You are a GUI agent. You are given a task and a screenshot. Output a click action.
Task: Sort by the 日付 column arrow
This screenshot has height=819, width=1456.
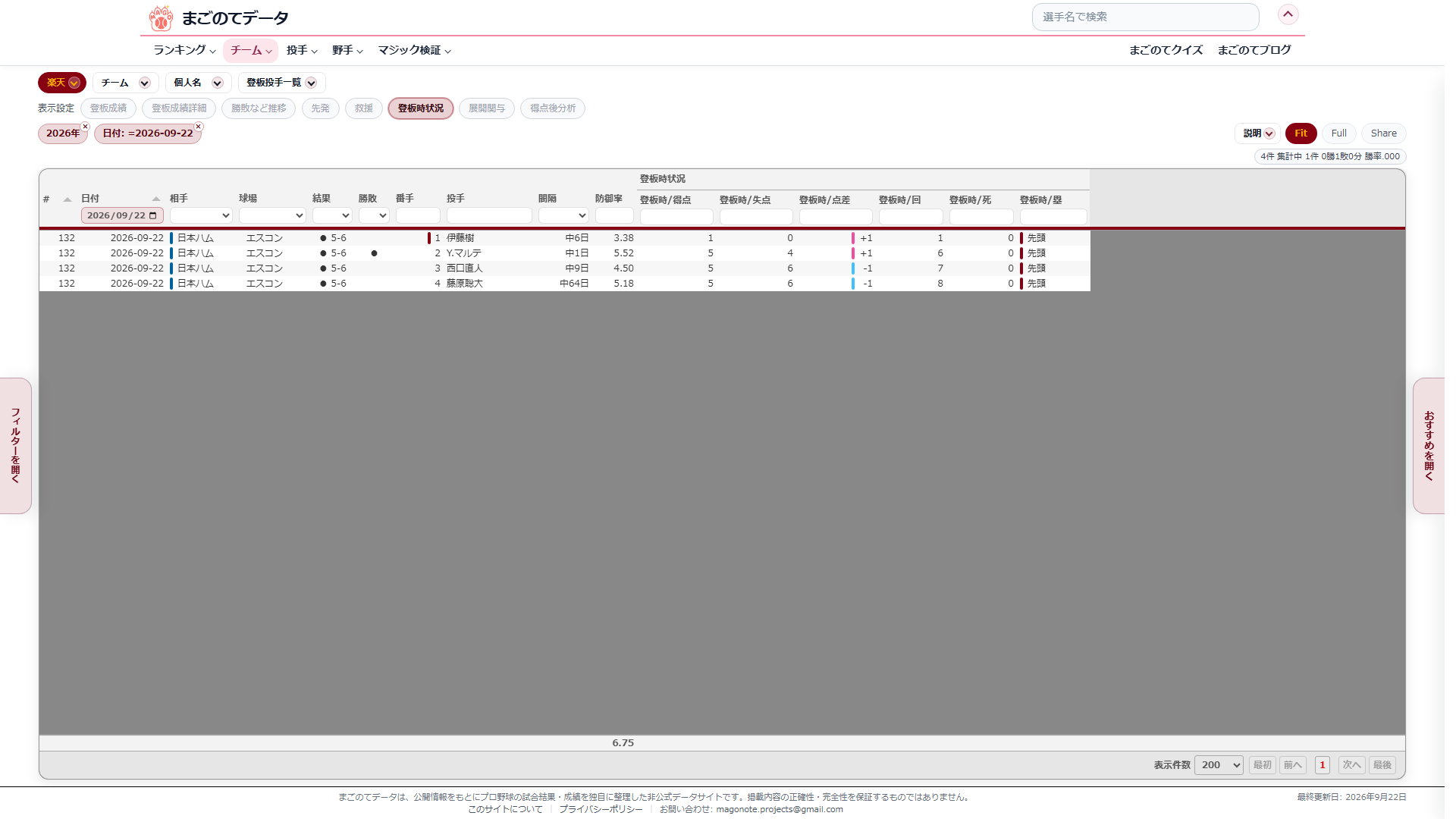(x=156, y=199)
